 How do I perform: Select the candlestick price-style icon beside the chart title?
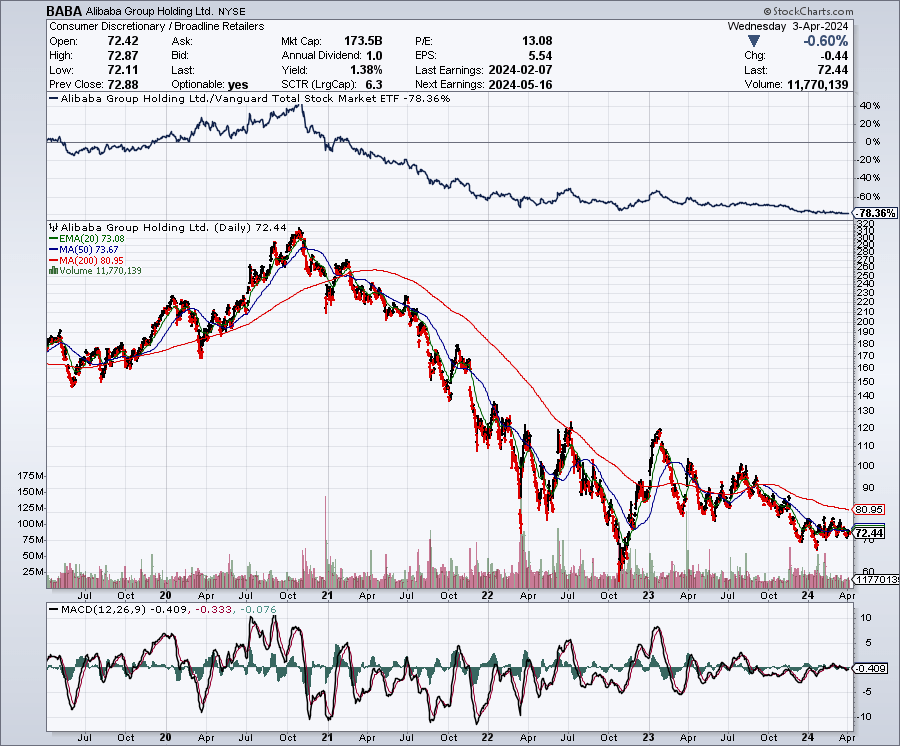tap(51, 228)
